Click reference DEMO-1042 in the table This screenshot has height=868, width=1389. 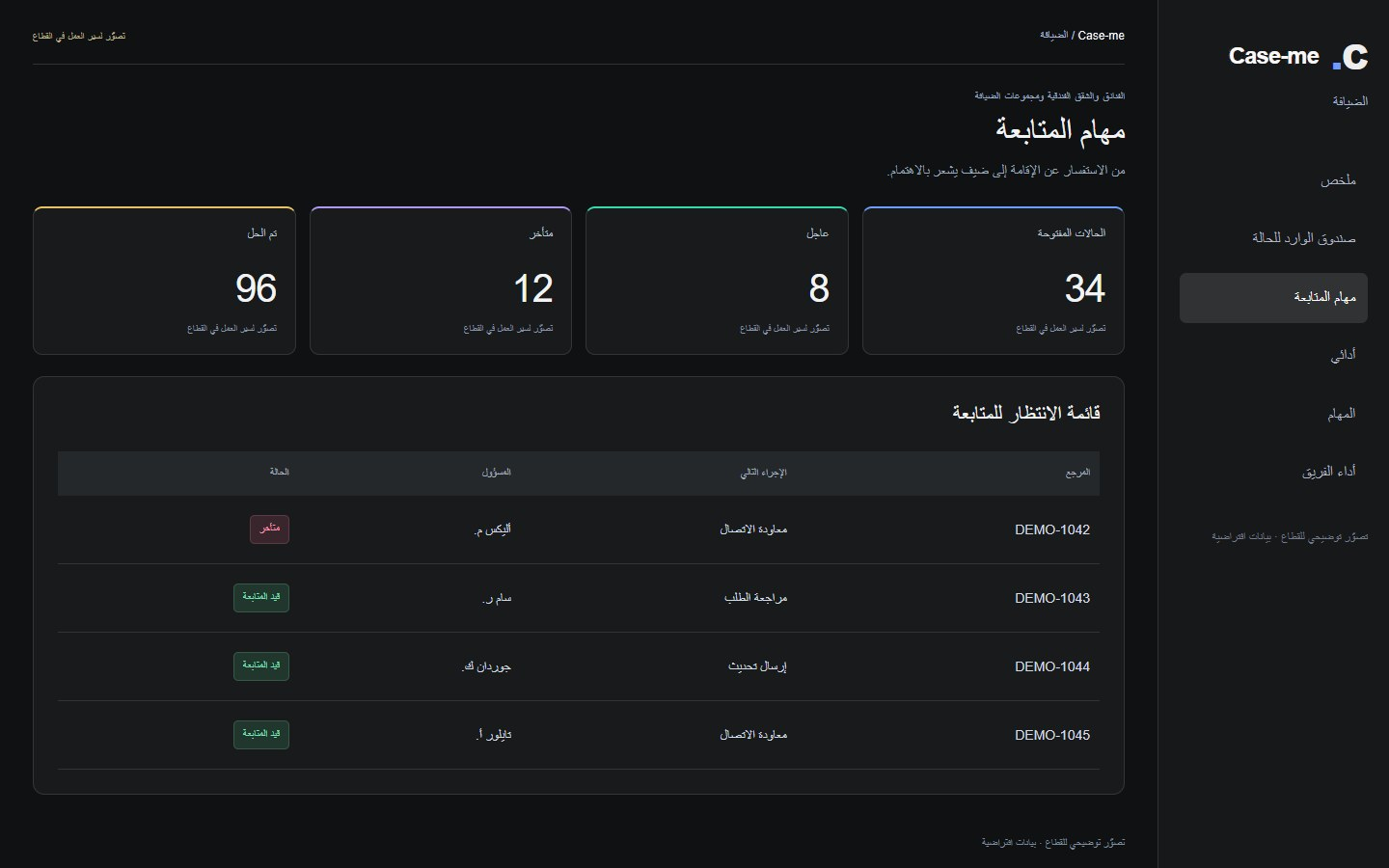click(x=1052, y=529)
